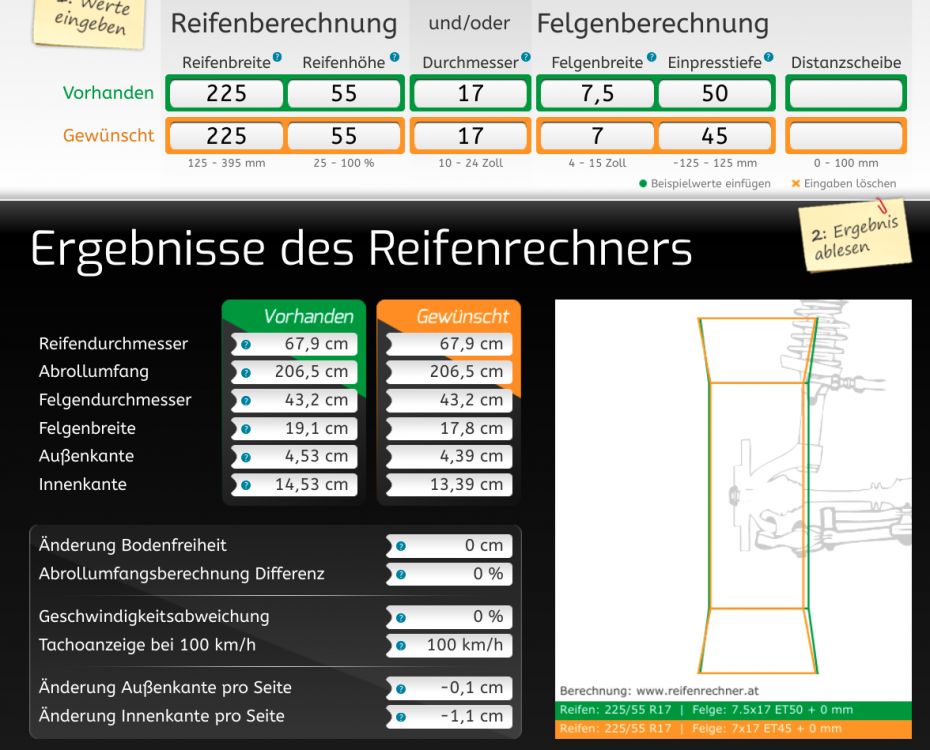Open help icon for Reifendurchmesser result
This screenshot has height=750, width=930.
[x=246, y=345]
